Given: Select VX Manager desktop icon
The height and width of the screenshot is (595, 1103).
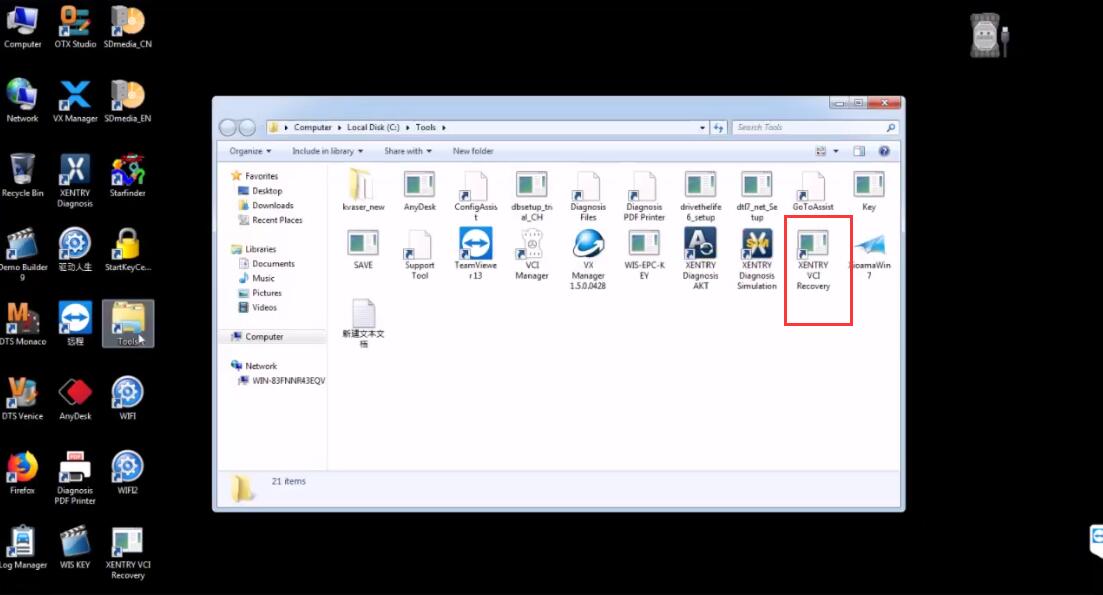Looking at the screenshot, I should pyautogui.click(x=75, y=101).
